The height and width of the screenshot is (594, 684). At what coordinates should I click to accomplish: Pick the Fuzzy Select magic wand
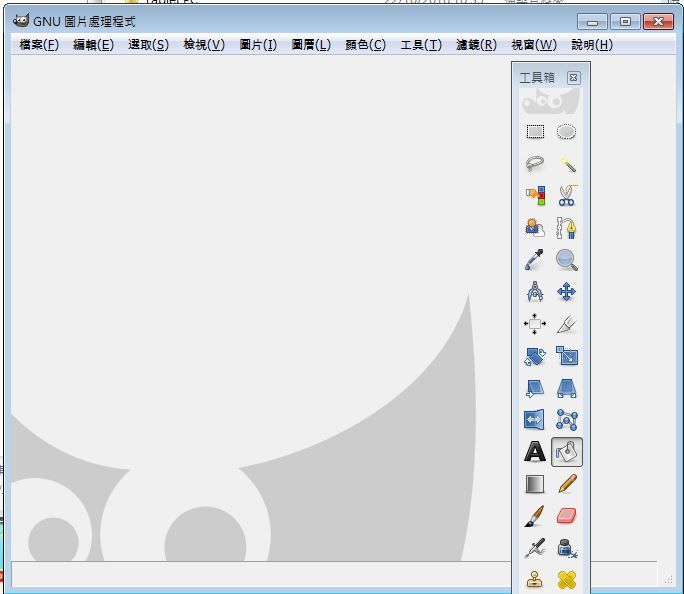566,164
